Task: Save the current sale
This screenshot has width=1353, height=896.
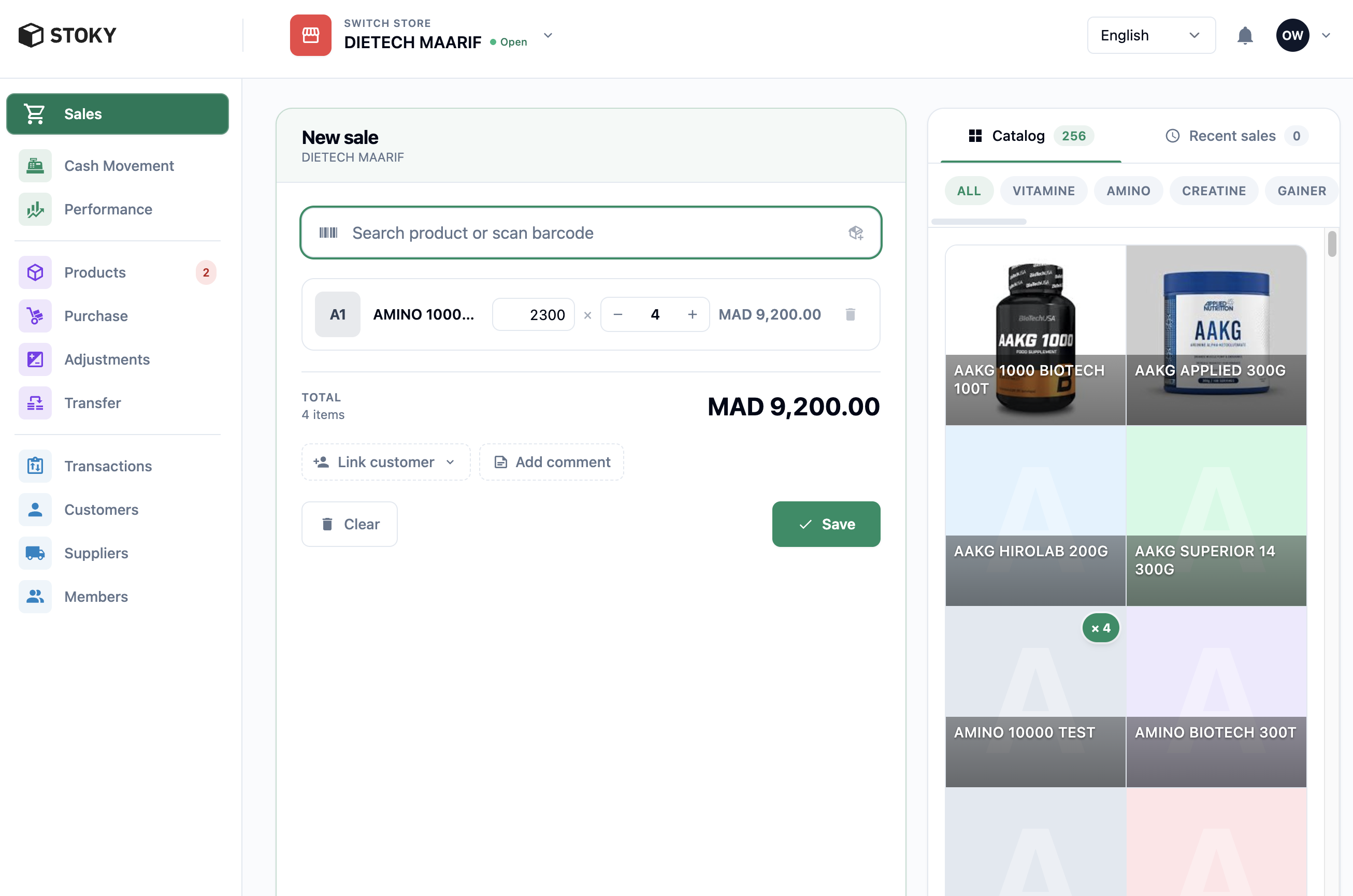Action: coord(826,524)
